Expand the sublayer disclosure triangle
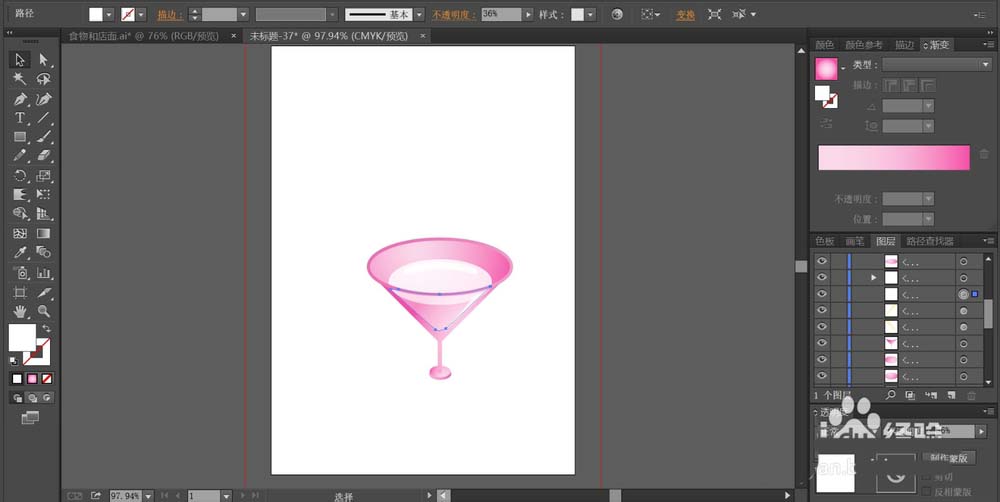 click(x=874, y=277)
